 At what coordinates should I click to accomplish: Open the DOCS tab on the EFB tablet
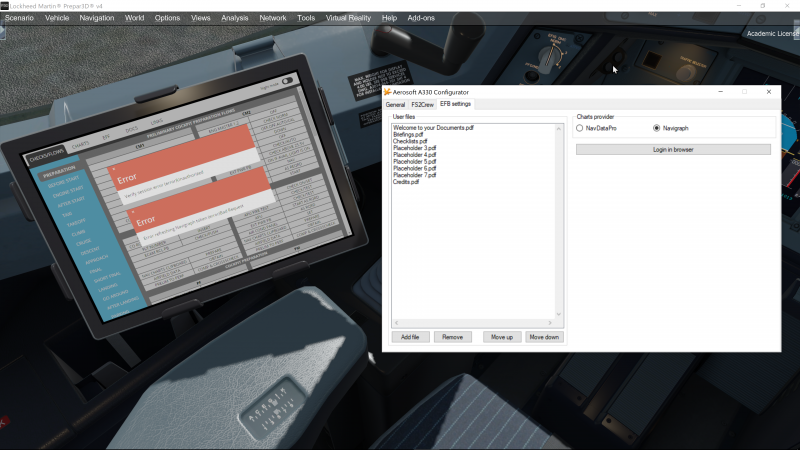click(132, 130)
